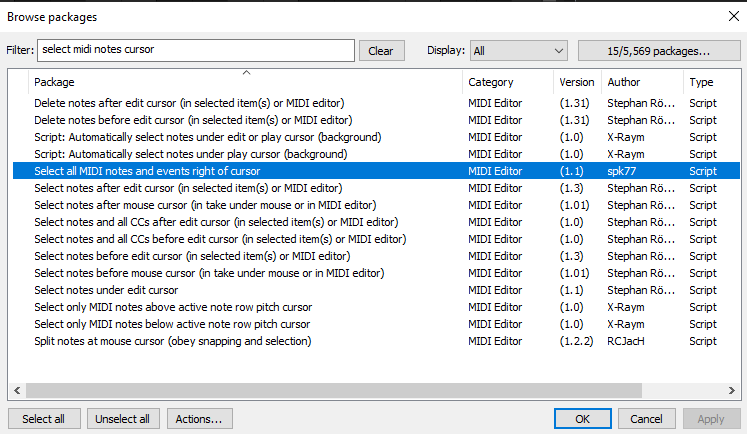Image resolution: width=747 pixels, height=434 pixels.
Task: Click into the Filter text field
Action: point(195,50)
